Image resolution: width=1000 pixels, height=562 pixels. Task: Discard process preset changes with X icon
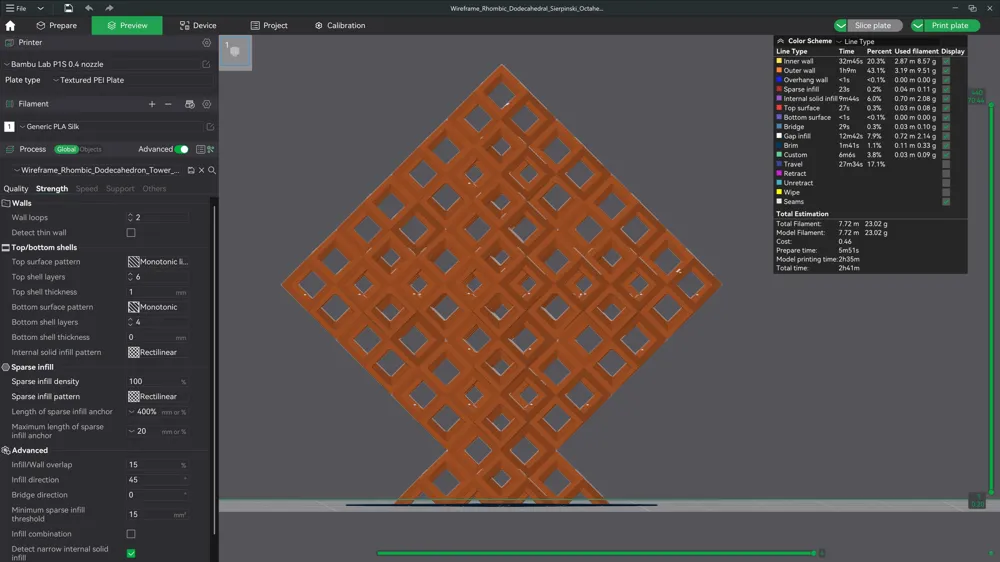[202, 170]
